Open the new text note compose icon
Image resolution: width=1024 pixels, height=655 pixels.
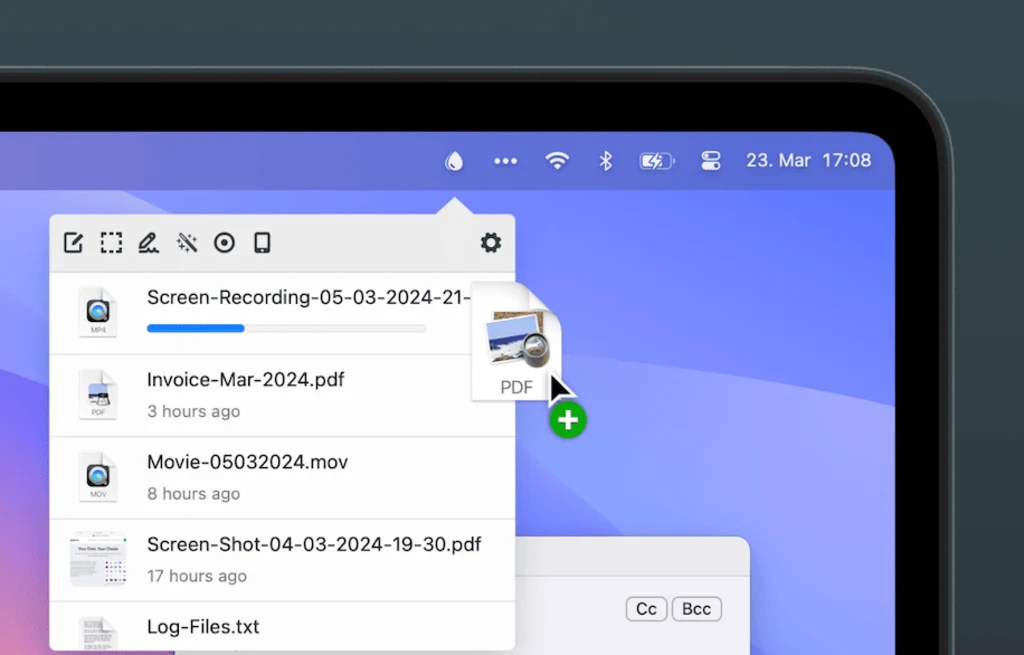[73, 243]
